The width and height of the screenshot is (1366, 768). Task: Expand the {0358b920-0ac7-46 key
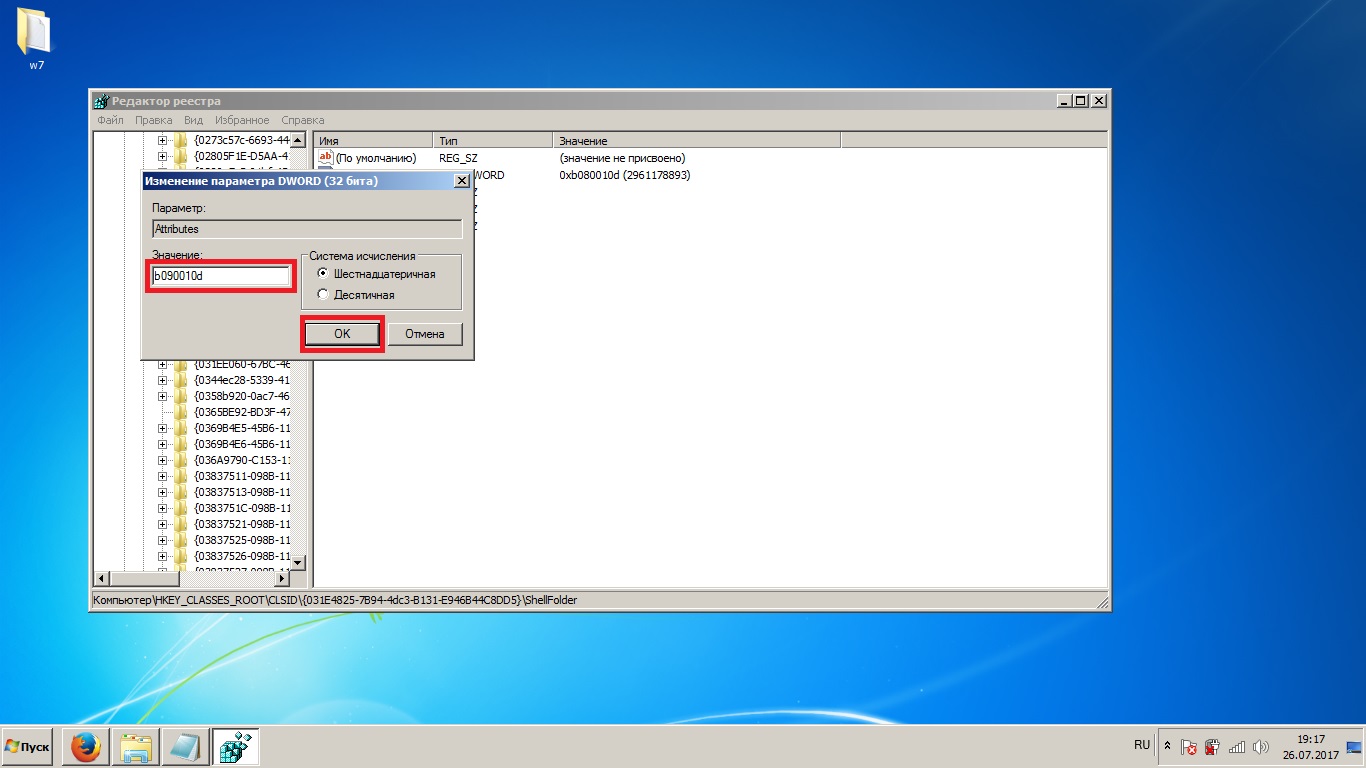[x=162, y=396]
